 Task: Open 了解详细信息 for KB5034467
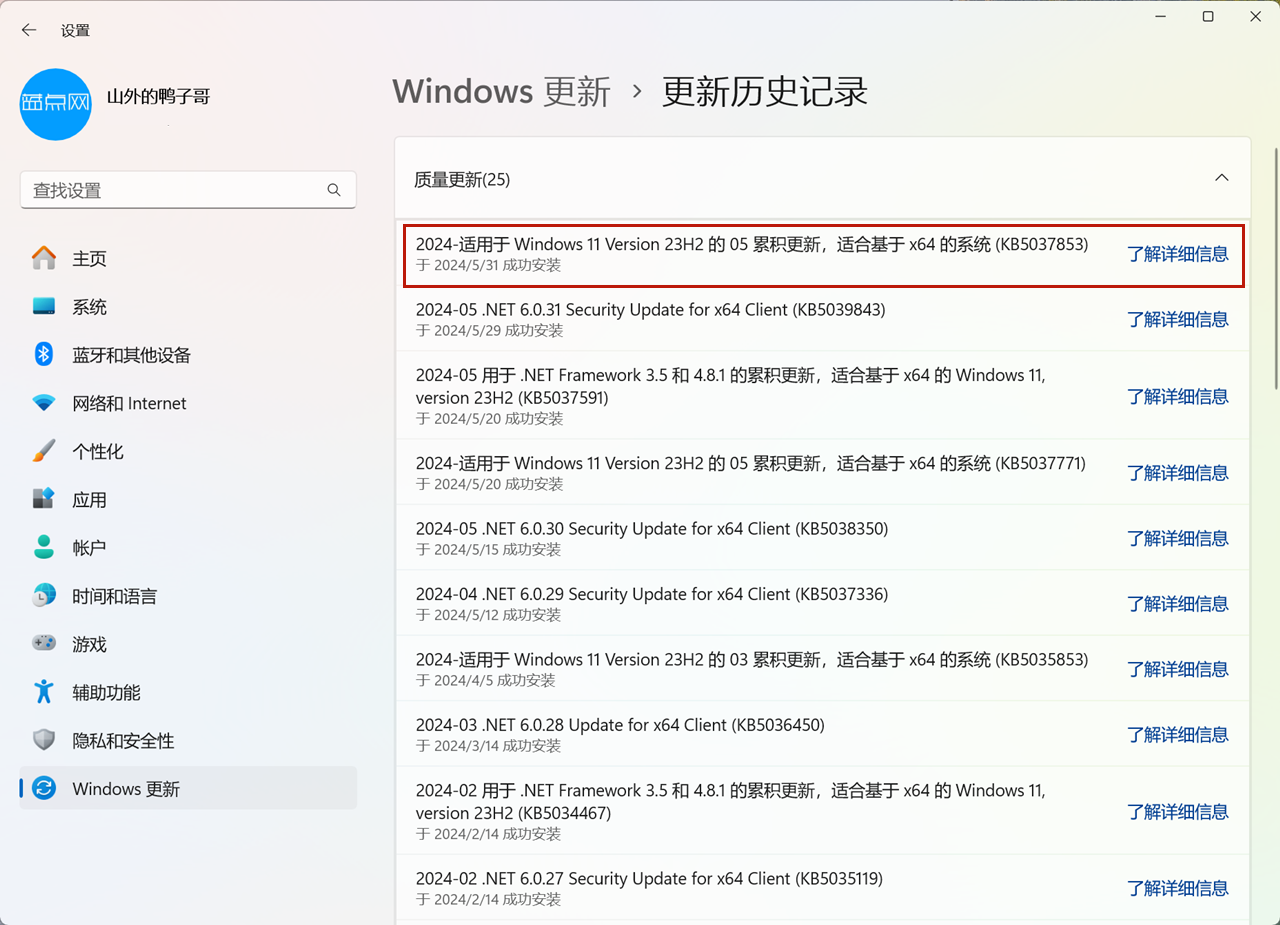1177,811
